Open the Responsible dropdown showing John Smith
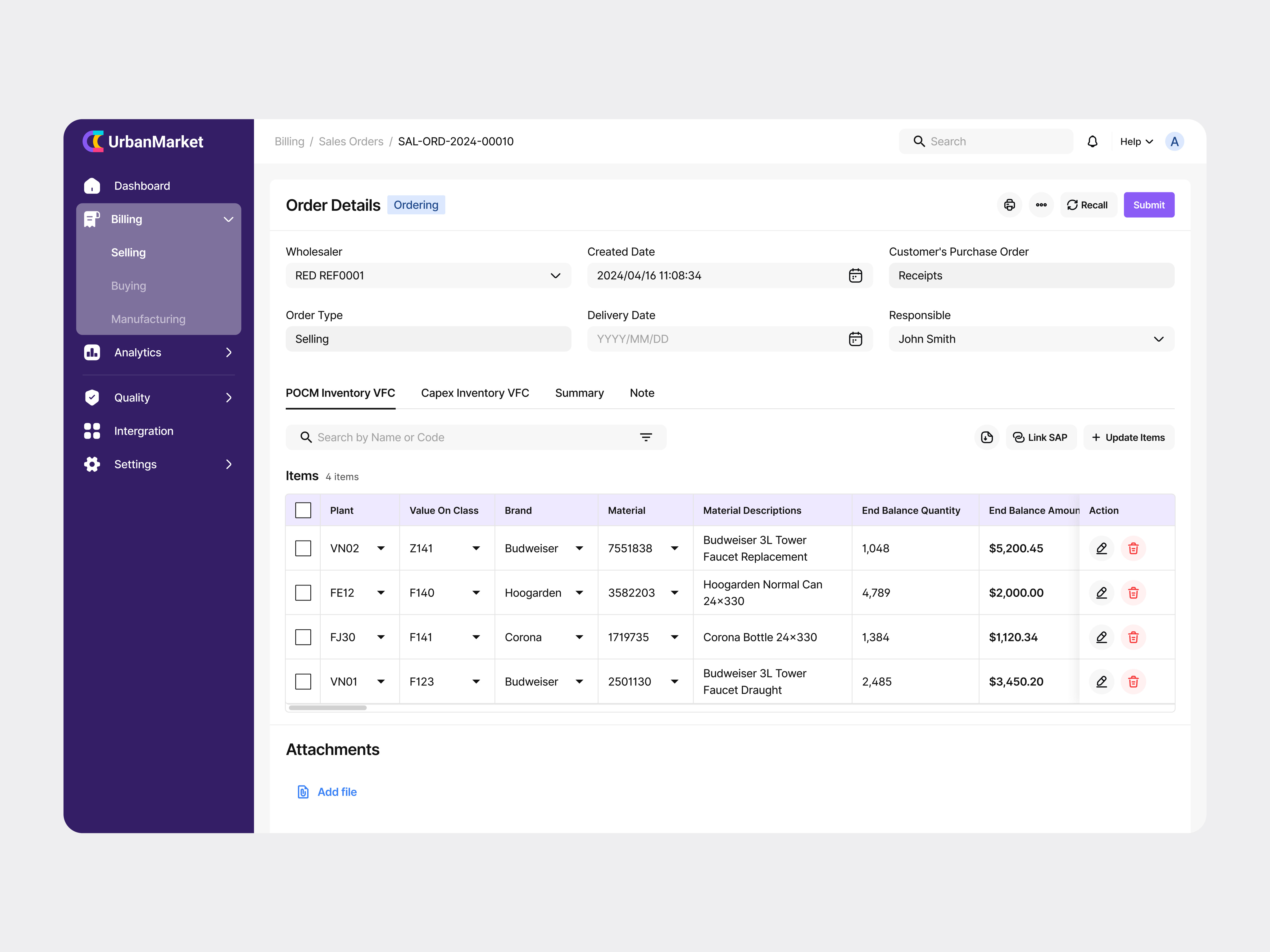1270x952 pixels. [x=1159, y=338]
